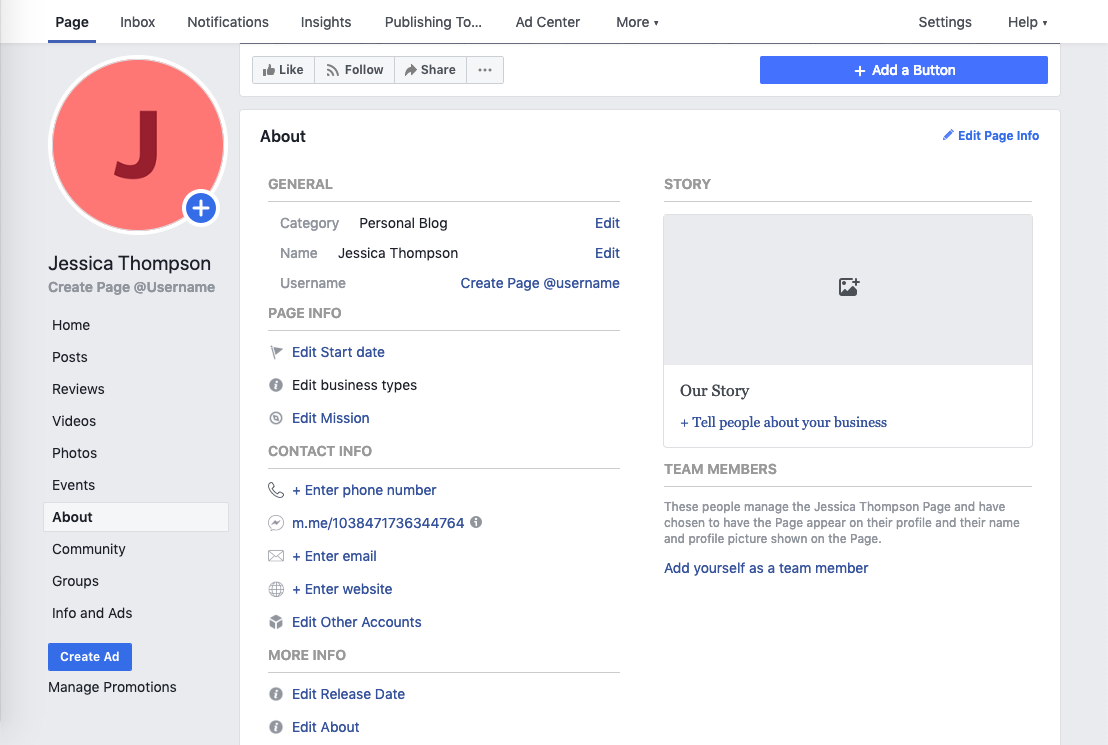Open Settings in top navigation
The height and width of the screenshot is (745, 1108).
pyautogui.click(x=945, y=22)
